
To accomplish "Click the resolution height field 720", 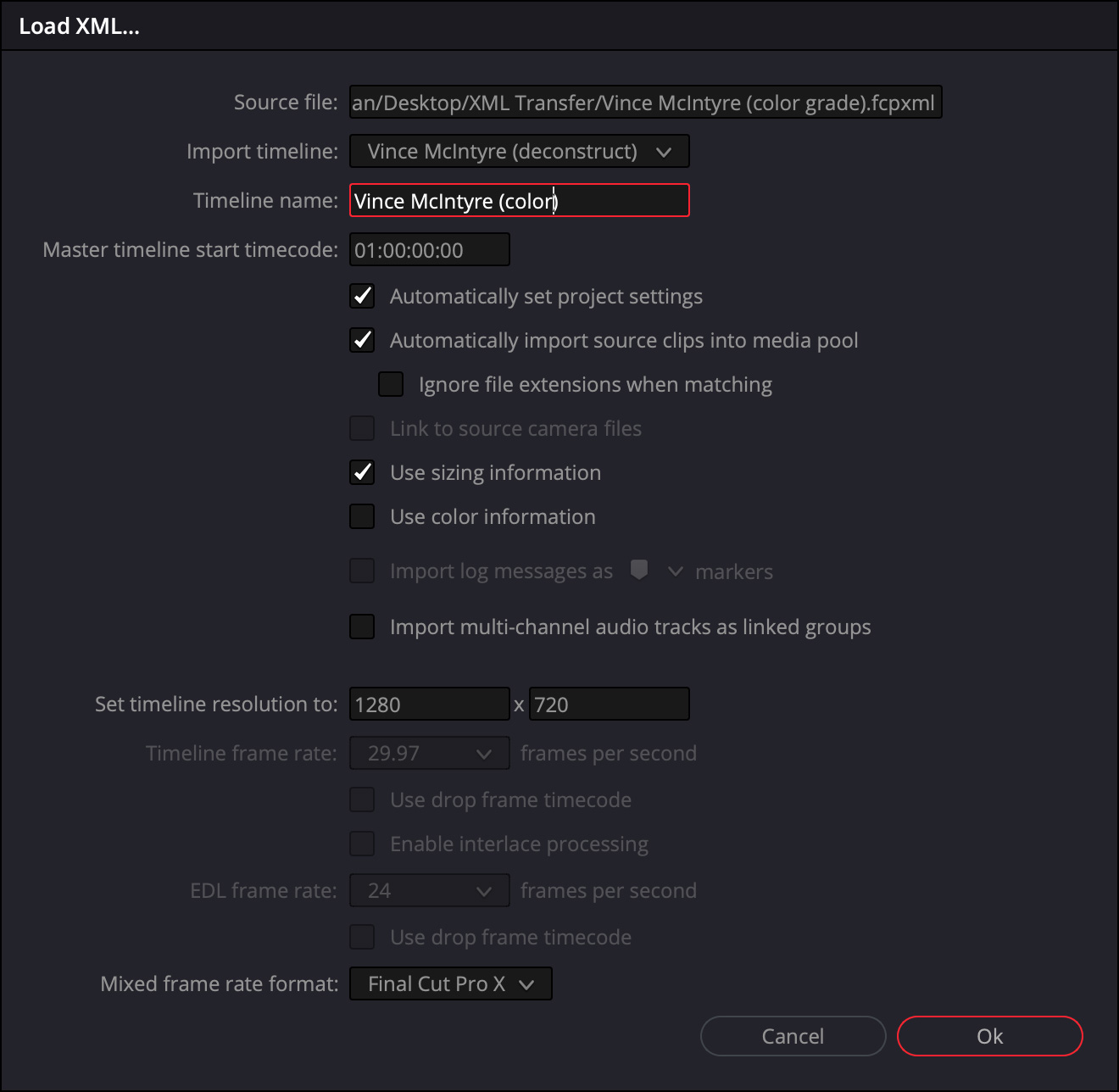I will point(609,705).
